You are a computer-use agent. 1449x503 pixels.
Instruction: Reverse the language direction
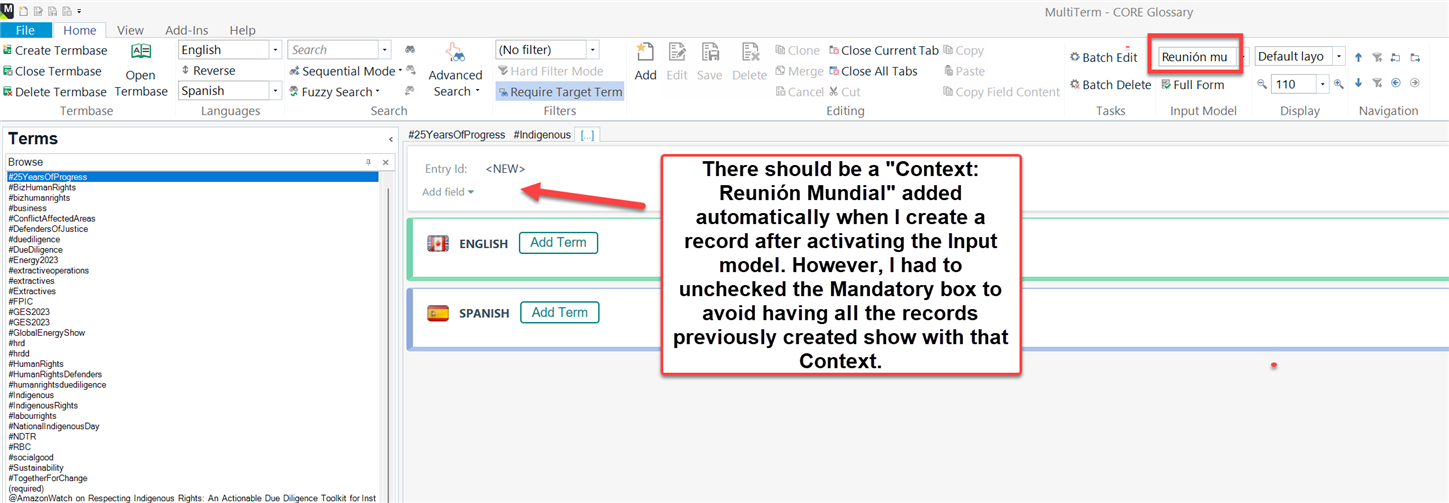click(208, 71)
